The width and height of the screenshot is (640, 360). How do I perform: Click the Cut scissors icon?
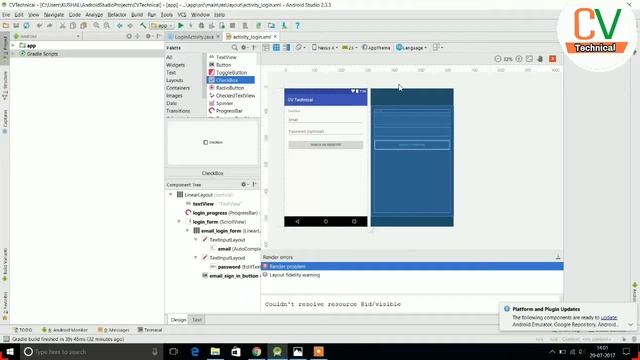(x=62, y=25)
